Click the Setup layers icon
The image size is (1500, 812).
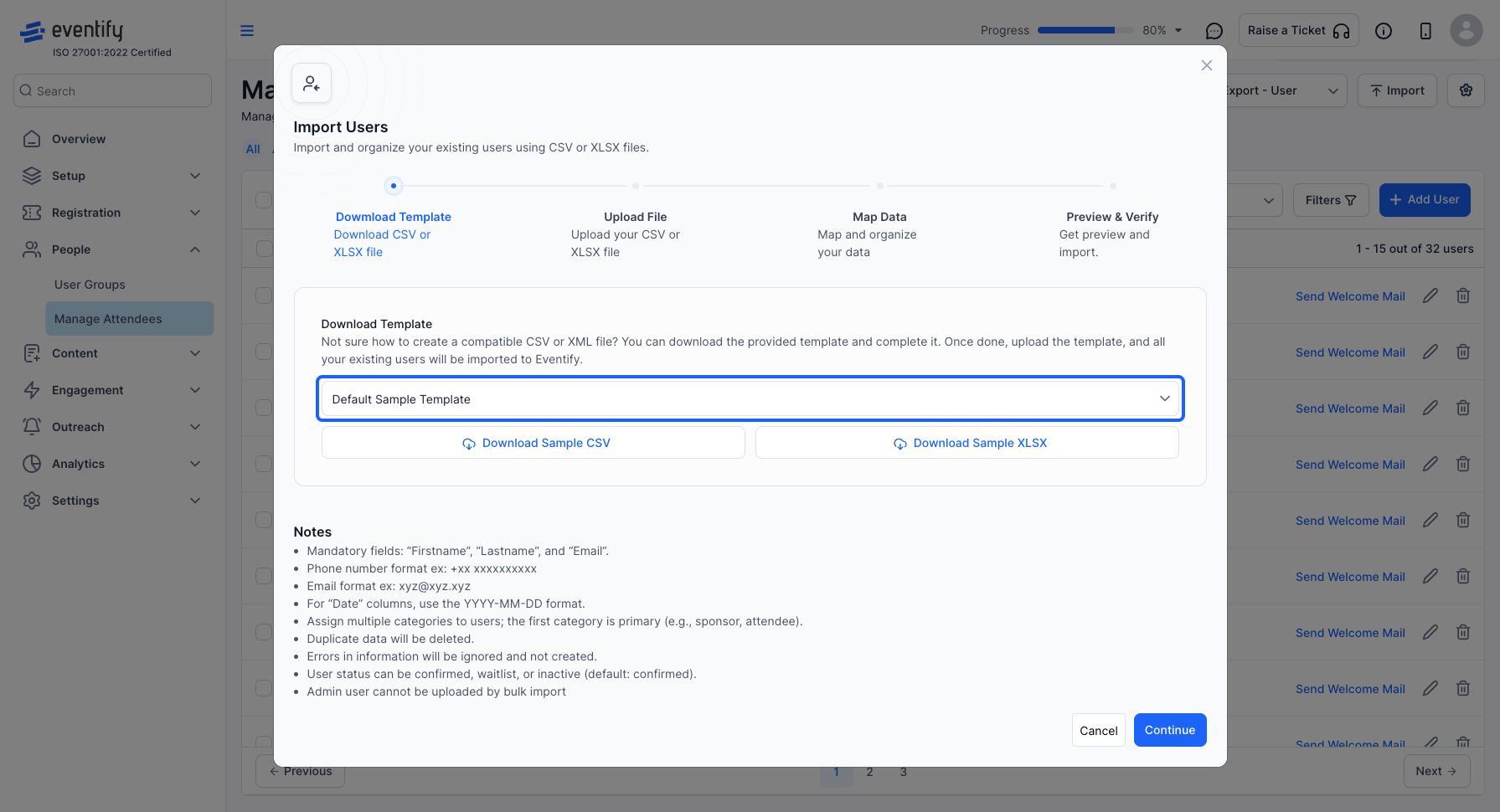pyautogui.click(x=32, y=176)
